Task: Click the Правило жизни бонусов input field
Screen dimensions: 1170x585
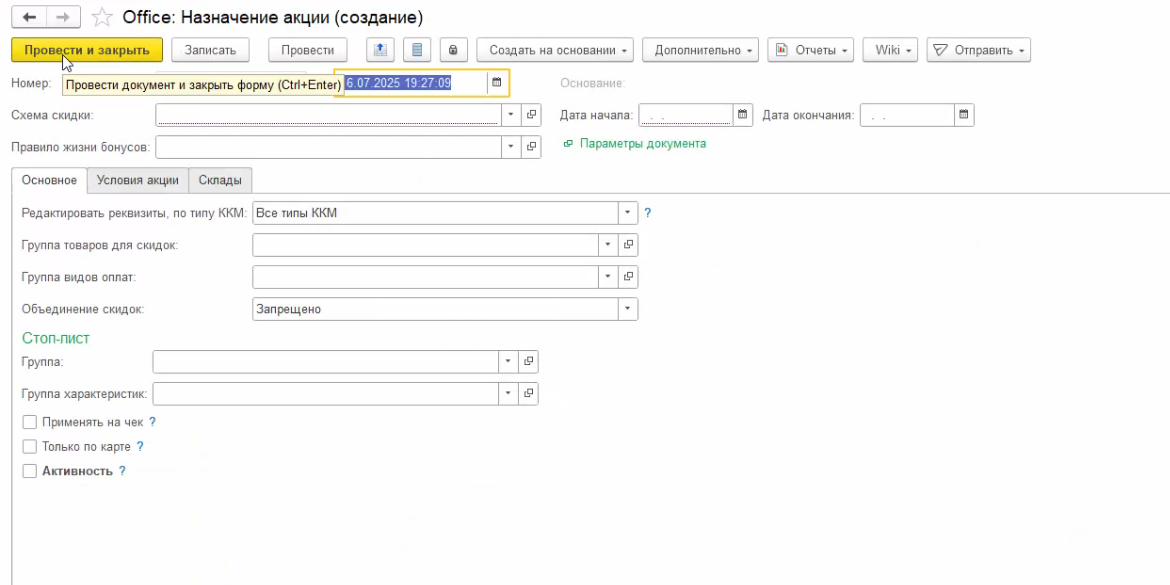Action: pos(326,147)
